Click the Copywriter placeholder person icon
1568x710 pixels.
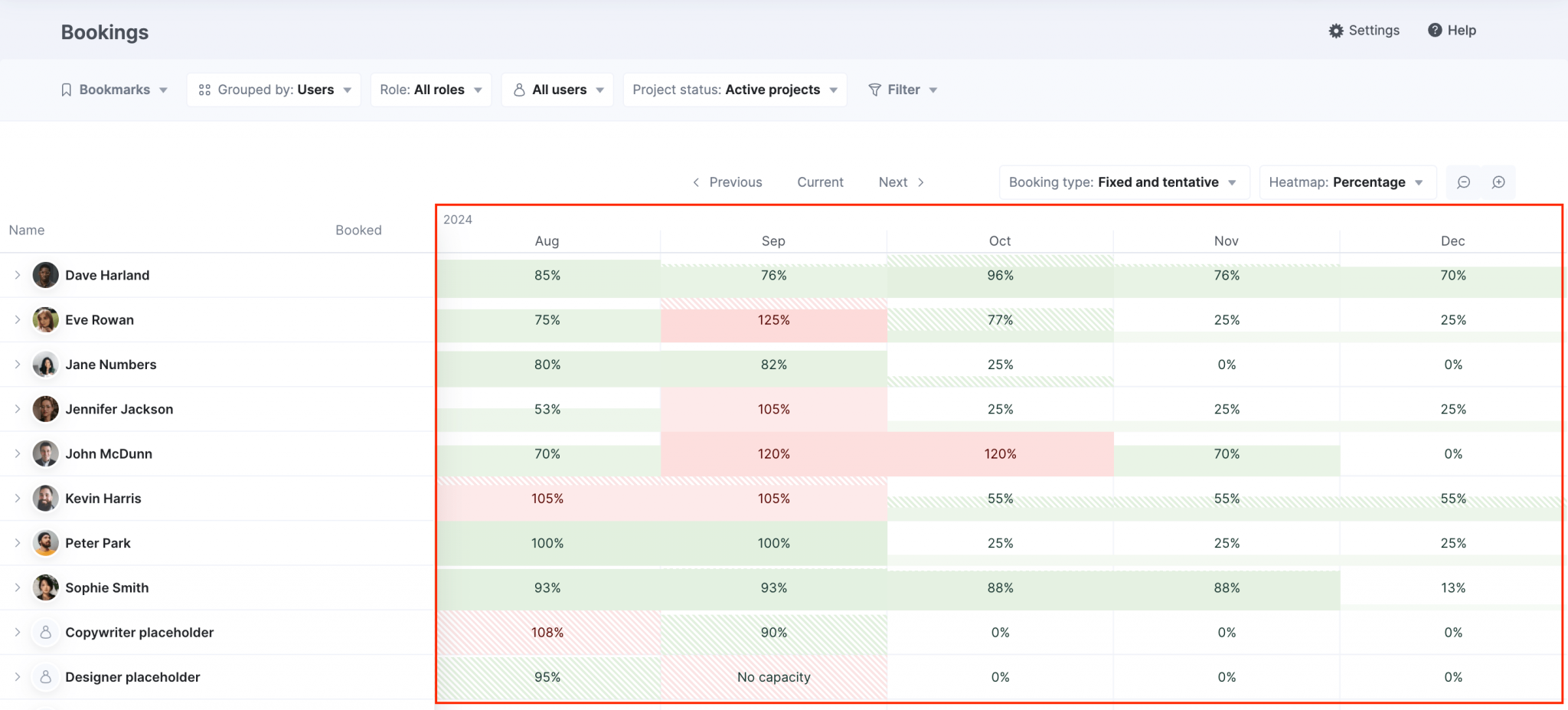(45, 632)
